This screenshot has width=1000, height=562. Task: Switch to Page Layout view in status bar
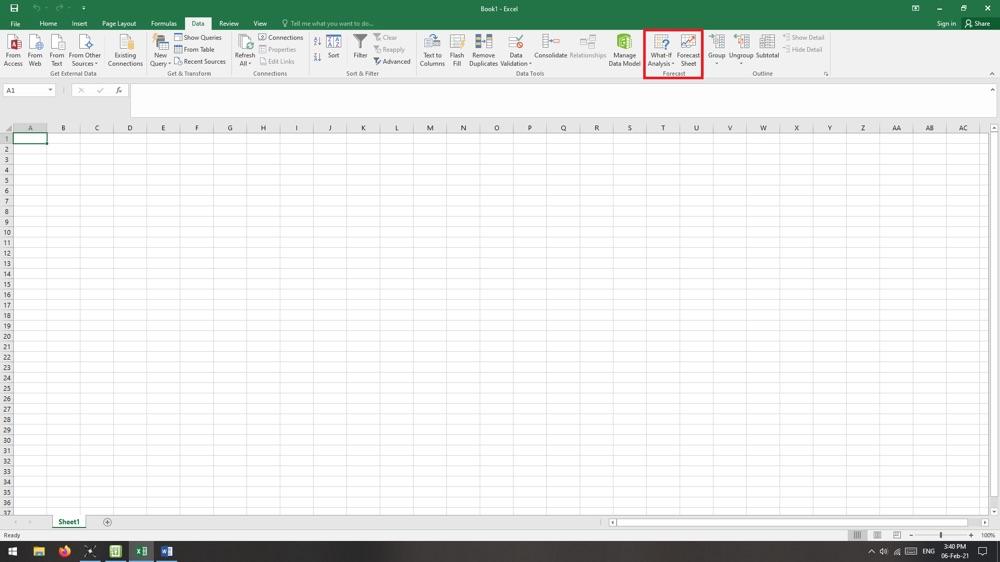click(877, 535)
